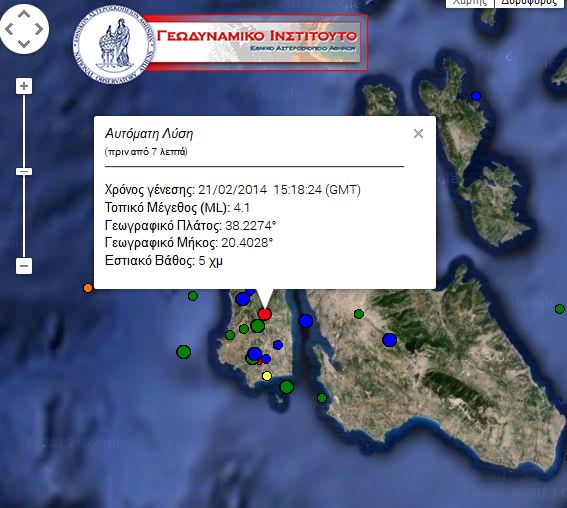The height and width of the screenshot is (508, 567).
Task: Select the big blue marker on the eastern island
Action: click(x=389, y=340)
